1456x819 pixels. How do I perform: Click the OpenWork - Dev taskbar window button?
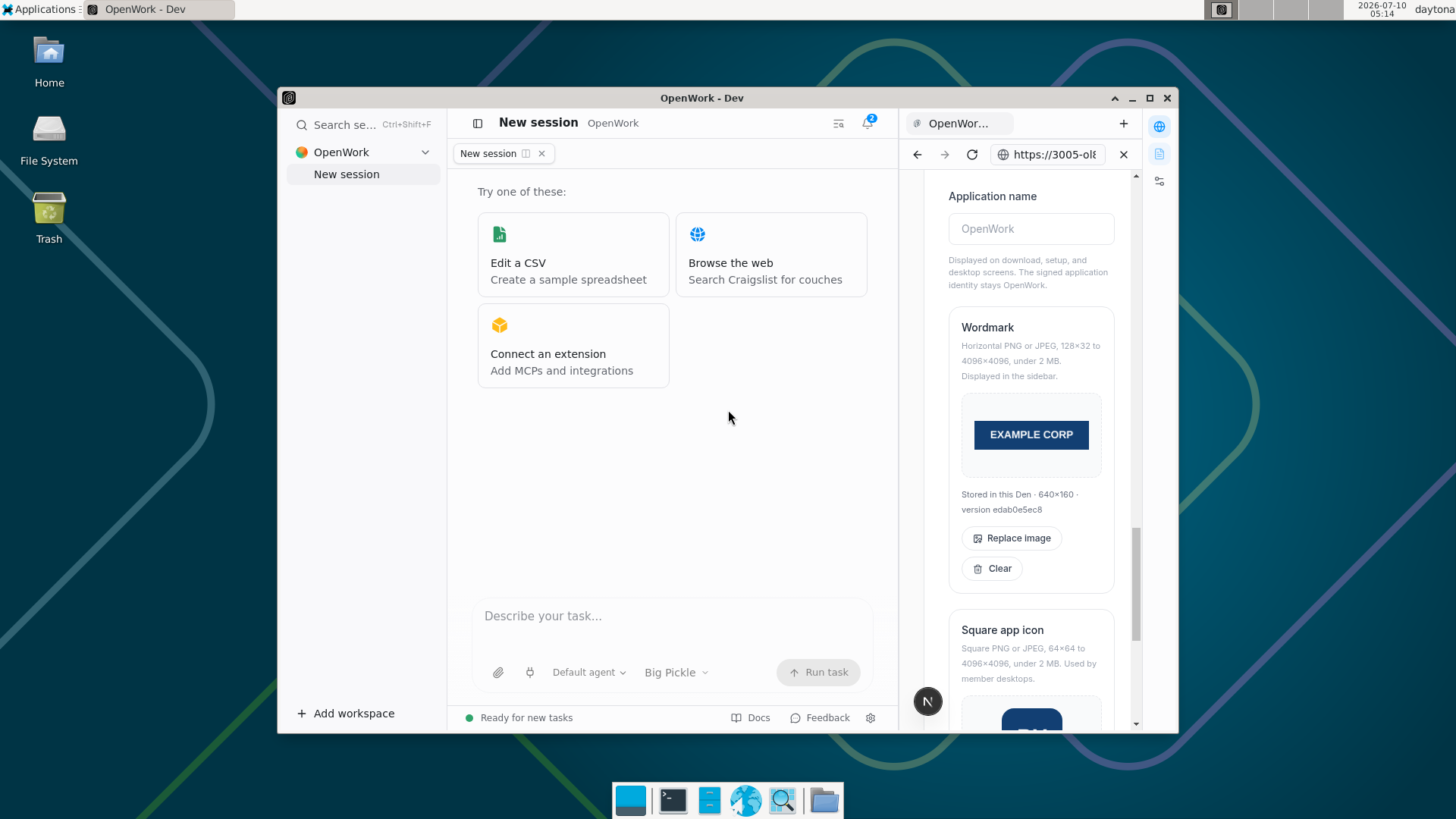[x=159, y=10]
